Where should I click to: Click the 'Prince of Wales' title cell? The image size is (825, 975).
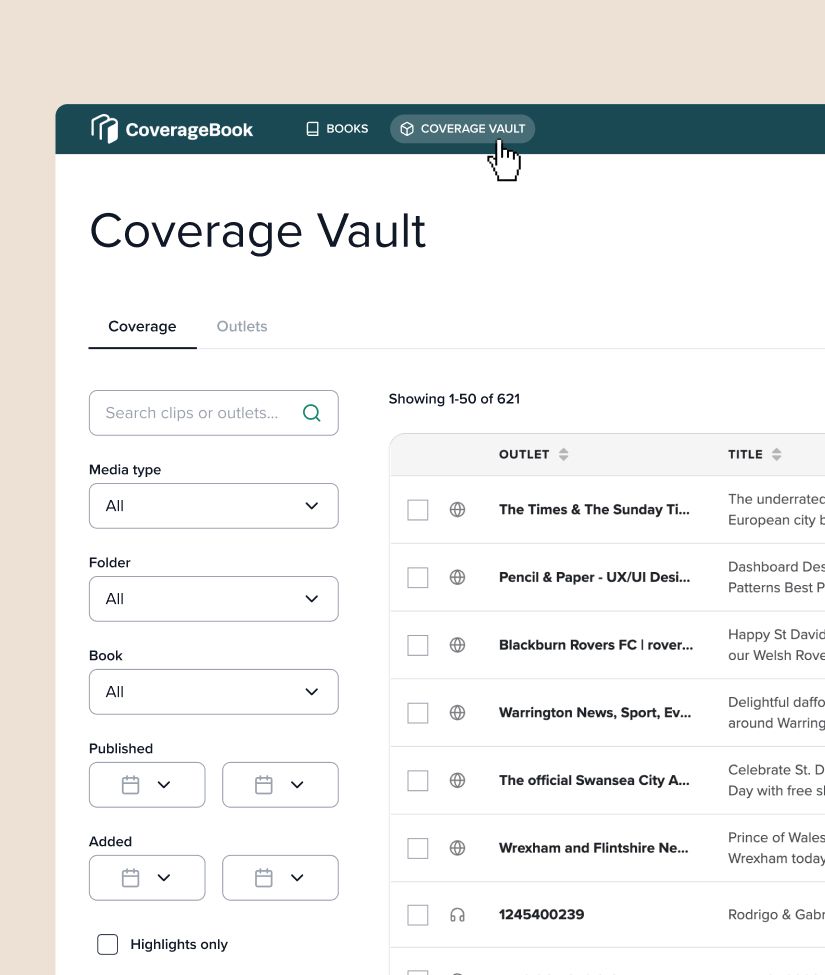[777, 848]
